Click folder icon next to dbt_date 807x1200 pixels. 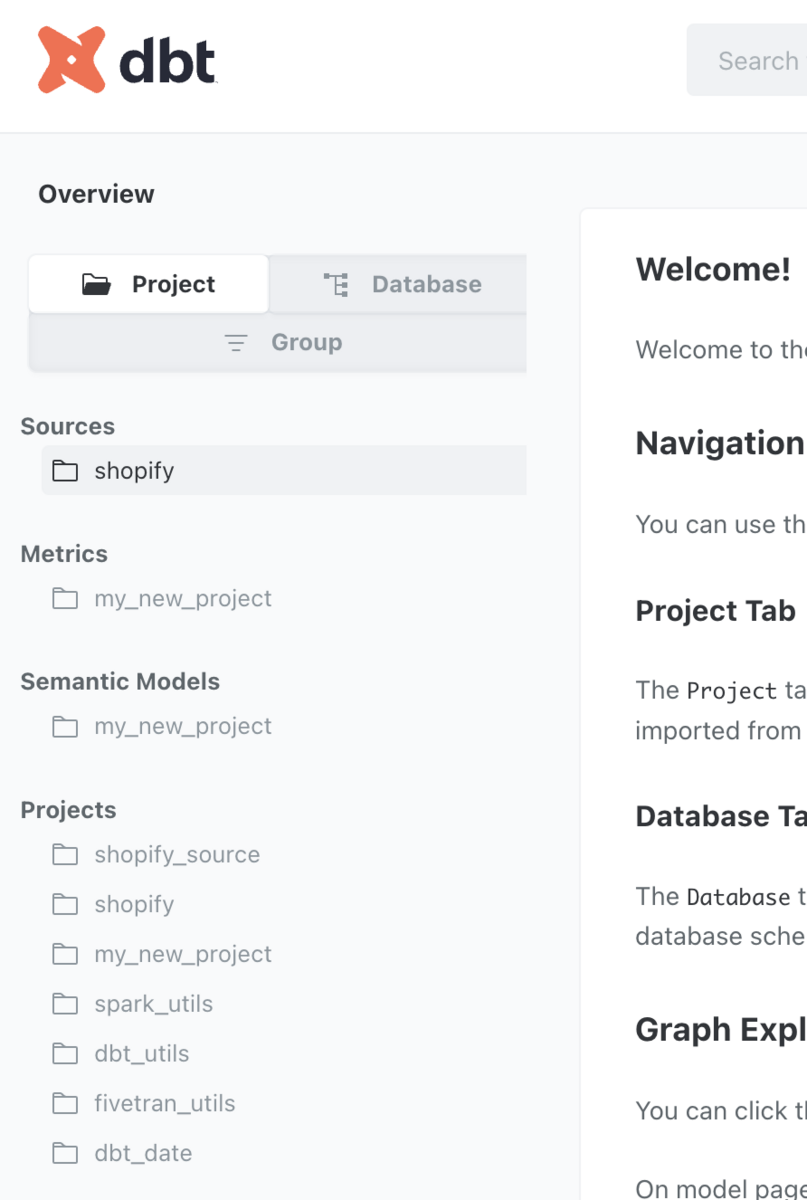pos(65,1154)
